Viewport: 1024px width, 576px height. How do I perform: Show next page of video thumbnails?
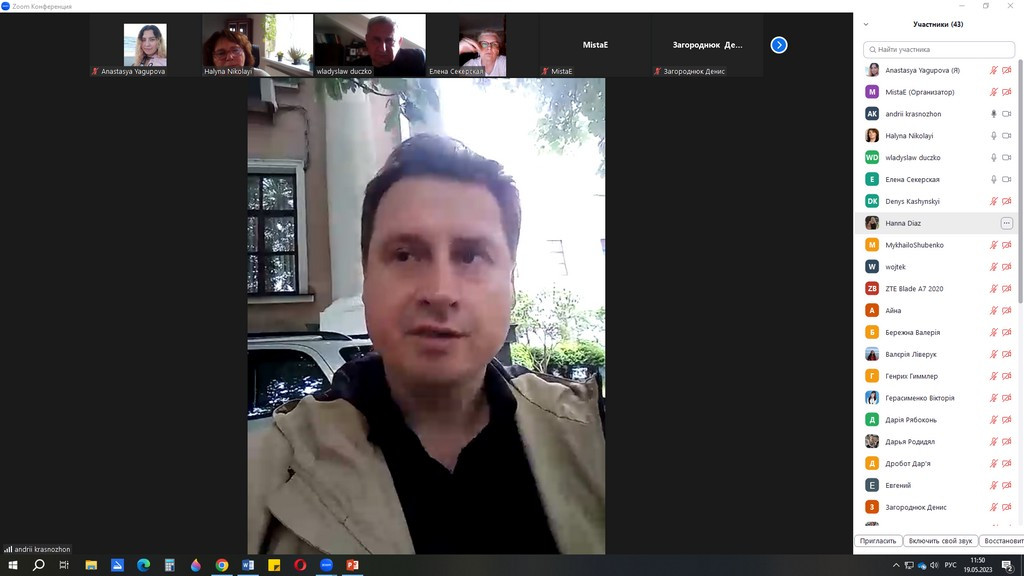coord(778,45)
